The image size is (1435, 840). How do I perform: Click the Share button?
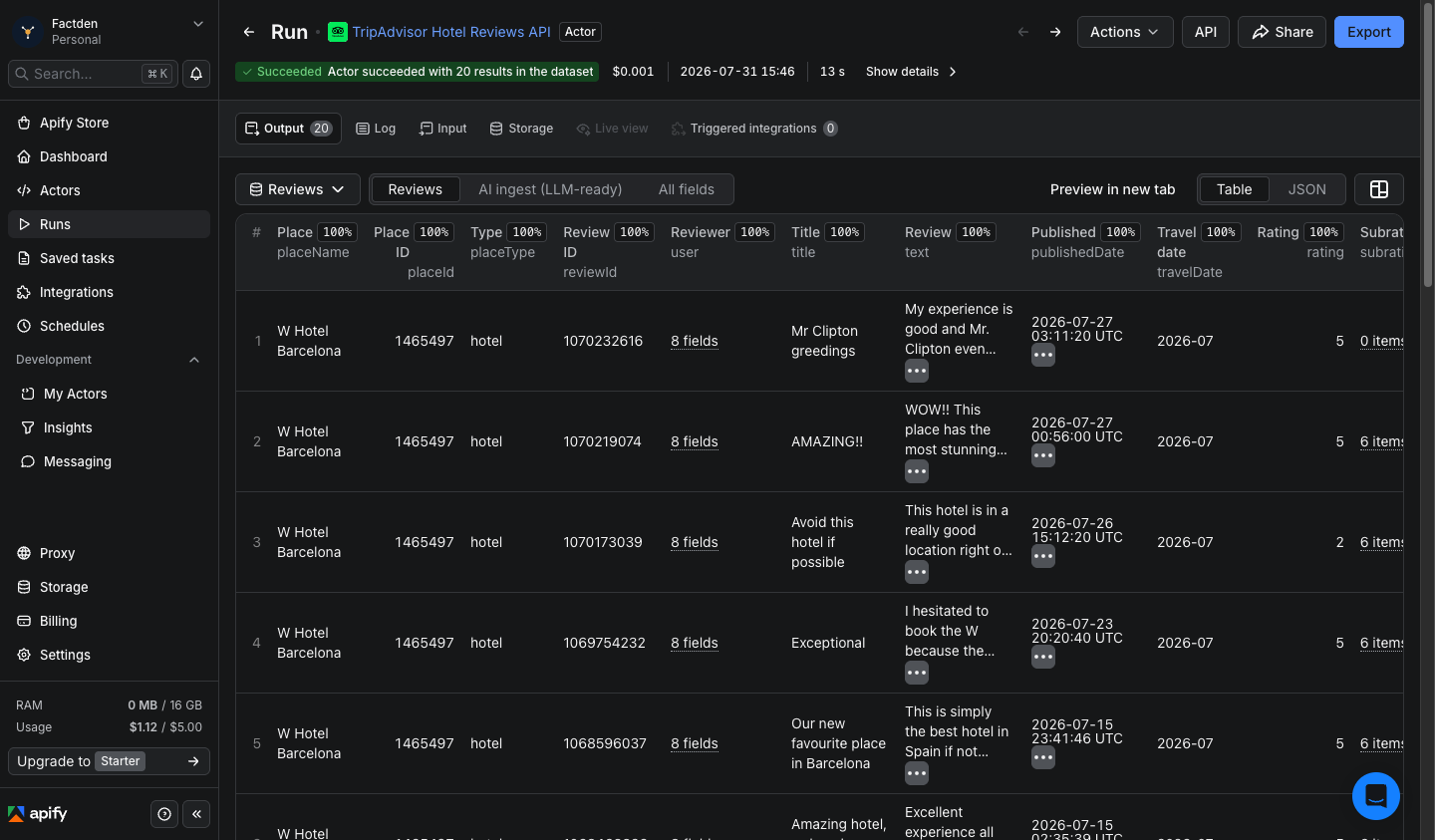1283,32
